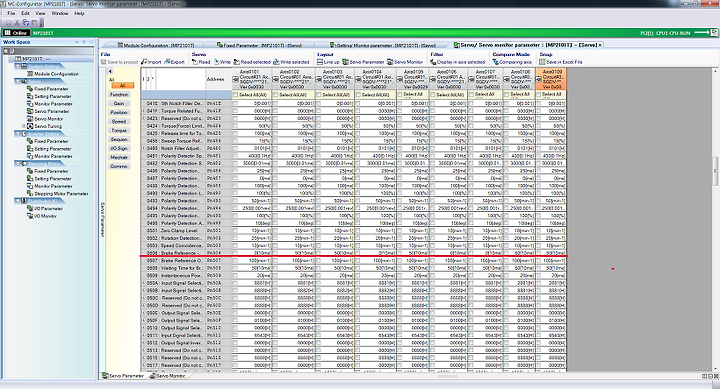Image resolution: width=720 pixels, height=389 pixels.
Task: Collapse the parameter category panel arrow
Action: (x=110, y=72)
